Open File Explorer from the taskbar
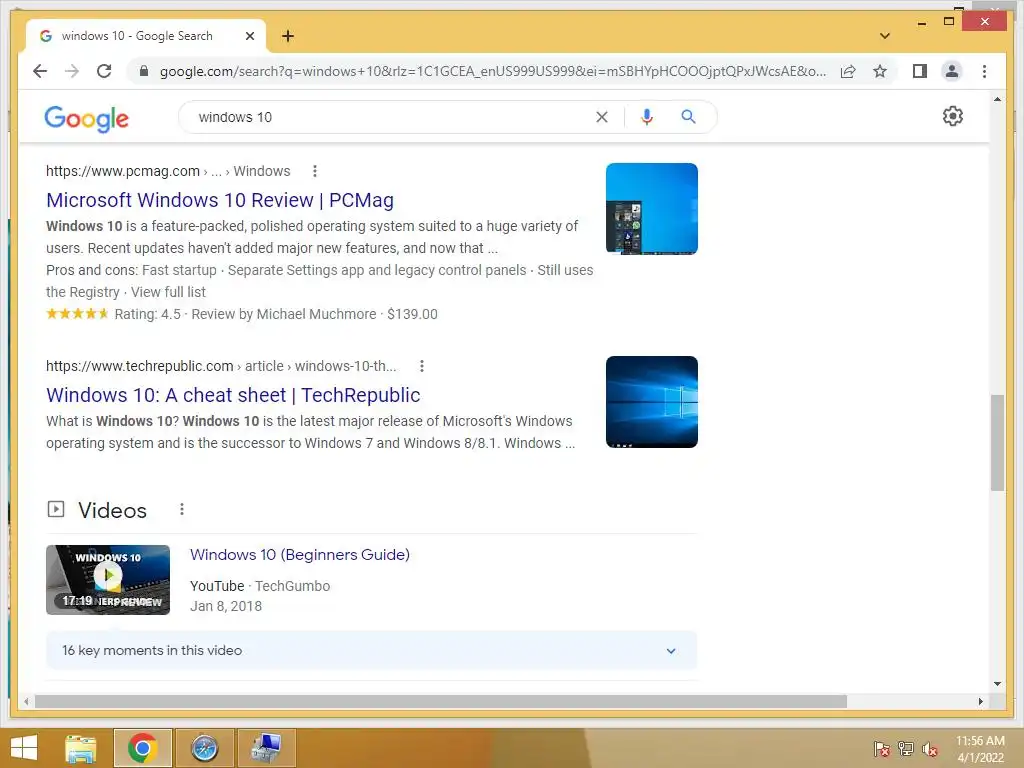 point(80,748)
